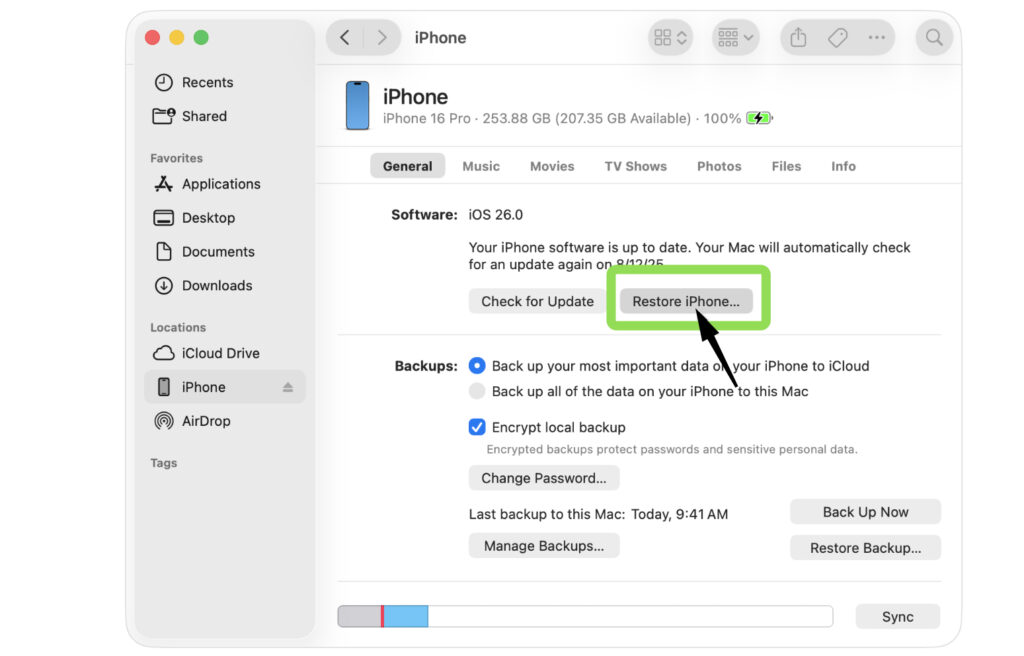
Task: Click the Restore iPhone button
Action: 688,300
